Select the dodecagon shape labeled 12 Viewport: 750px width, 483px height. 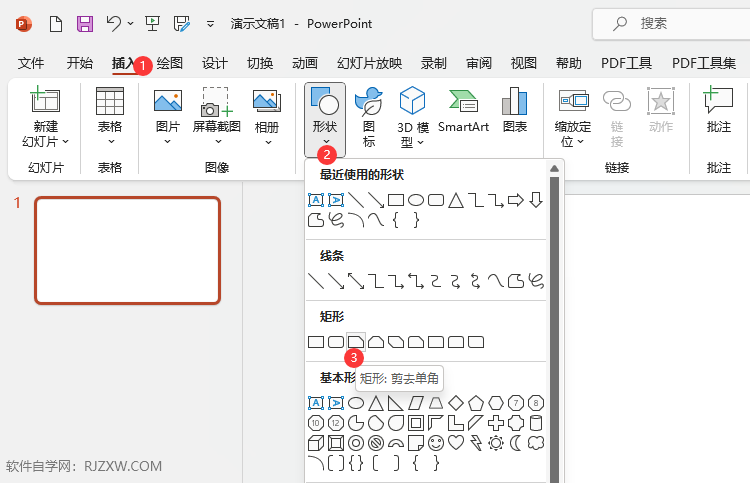tap(336, 423)
